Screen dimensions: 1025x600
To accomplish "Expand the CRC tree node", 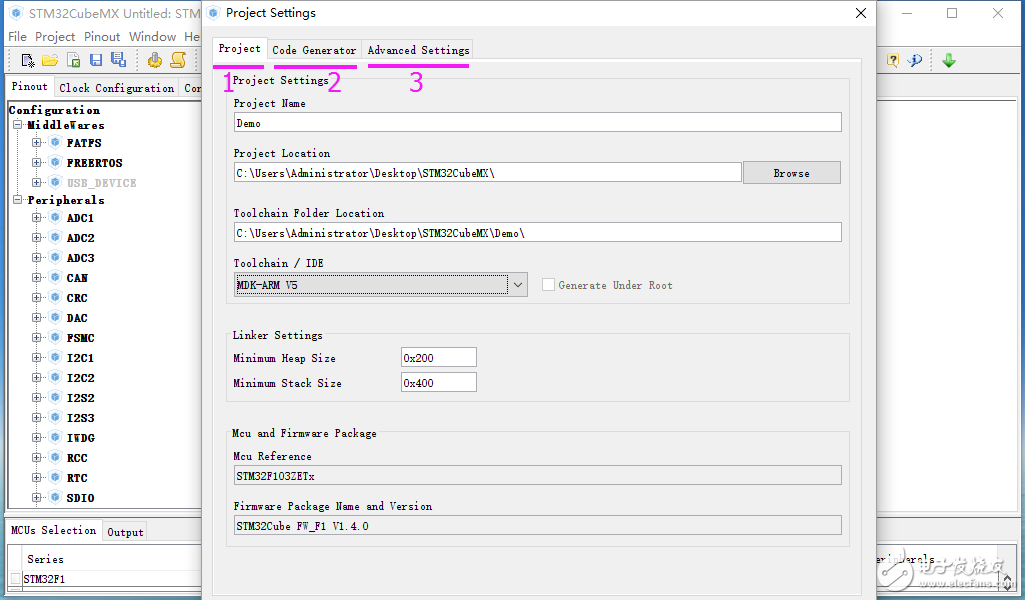I will click(37, 297).
